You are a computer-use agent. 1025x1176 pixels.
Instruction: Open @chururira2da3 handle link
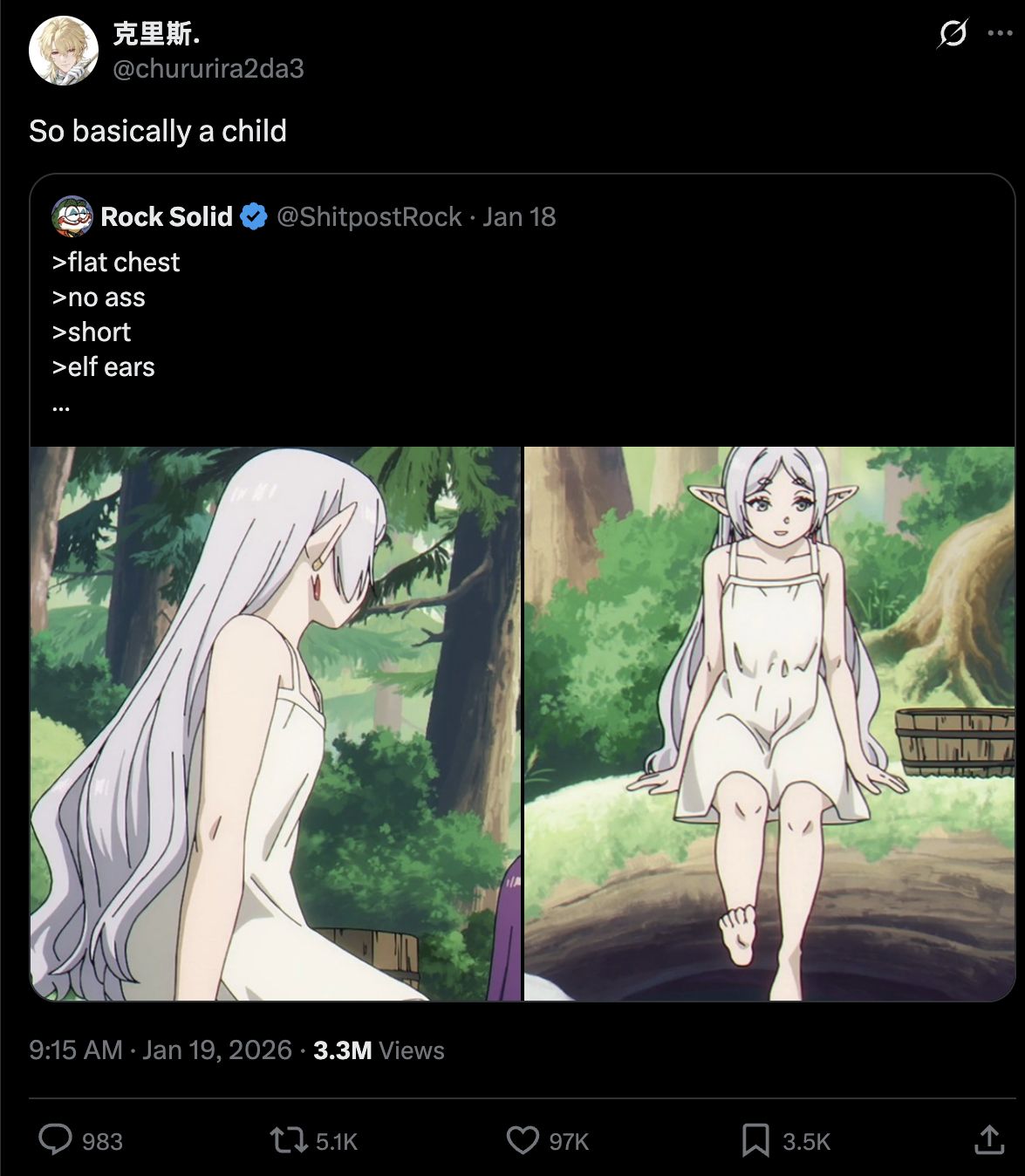(x=208, y=68)
